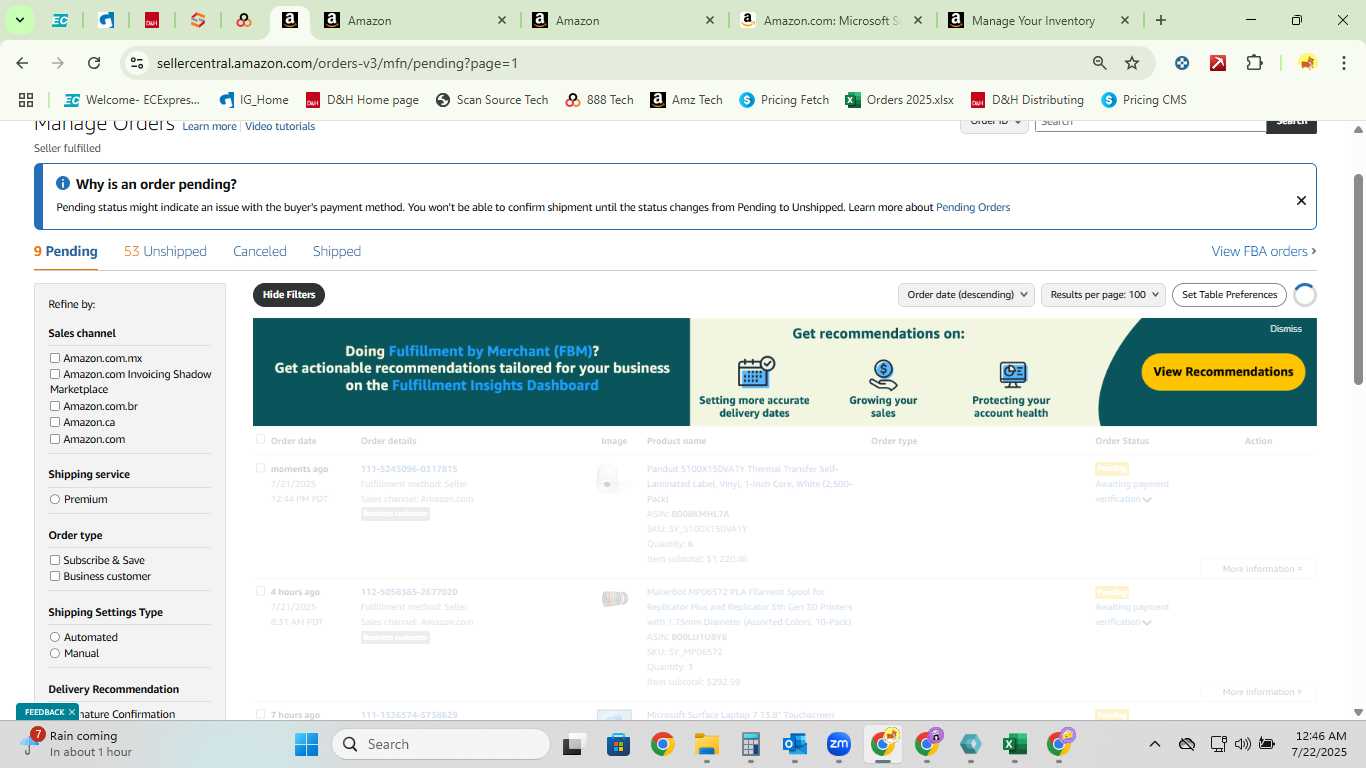Viewport: 1366px width, 768px height.
Task: Check the Amazon.ca sales channel
Action: click(55, 422)
